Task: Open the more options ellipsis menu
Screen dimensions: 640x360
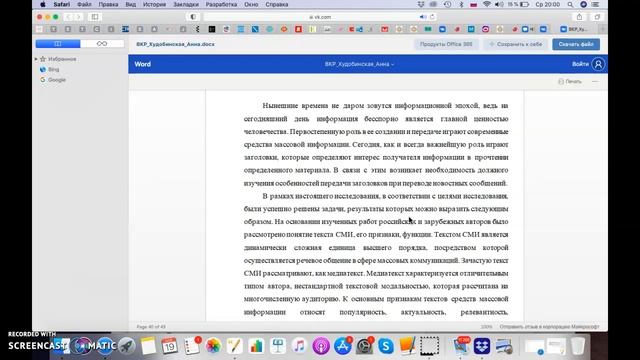Action: (x=595, y=82)
